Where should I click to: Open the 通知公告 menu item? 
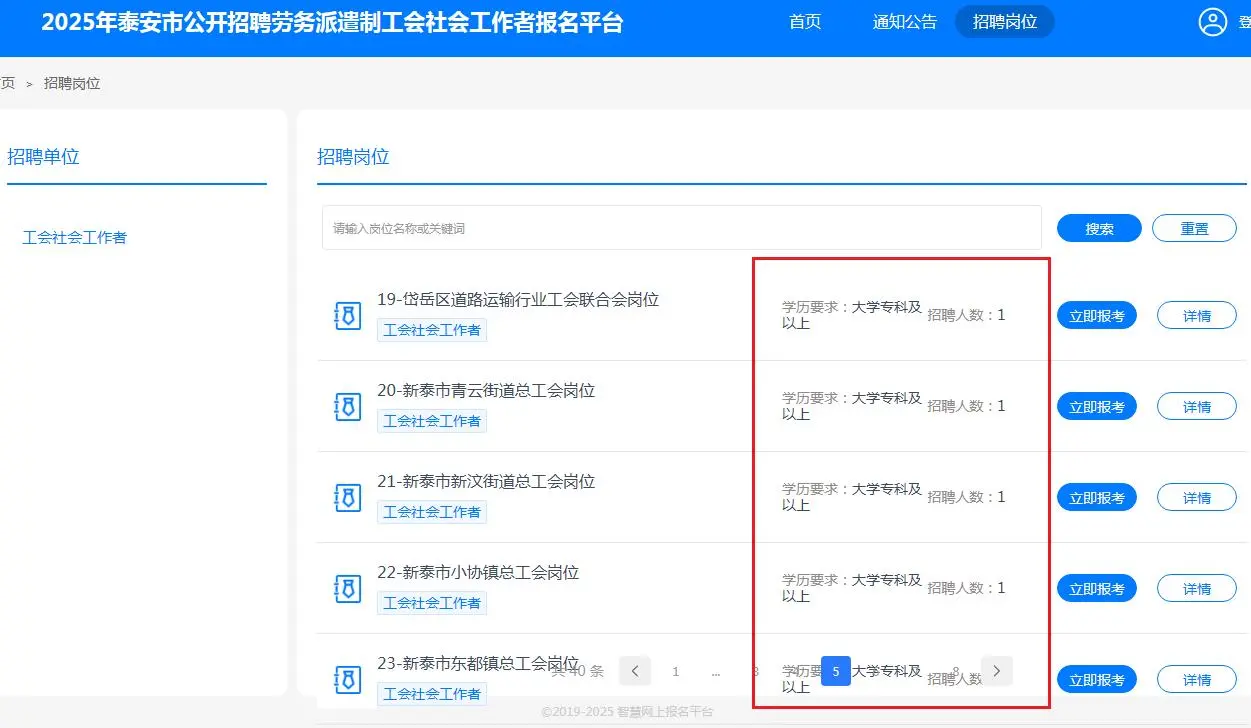(x=904, y=21)
